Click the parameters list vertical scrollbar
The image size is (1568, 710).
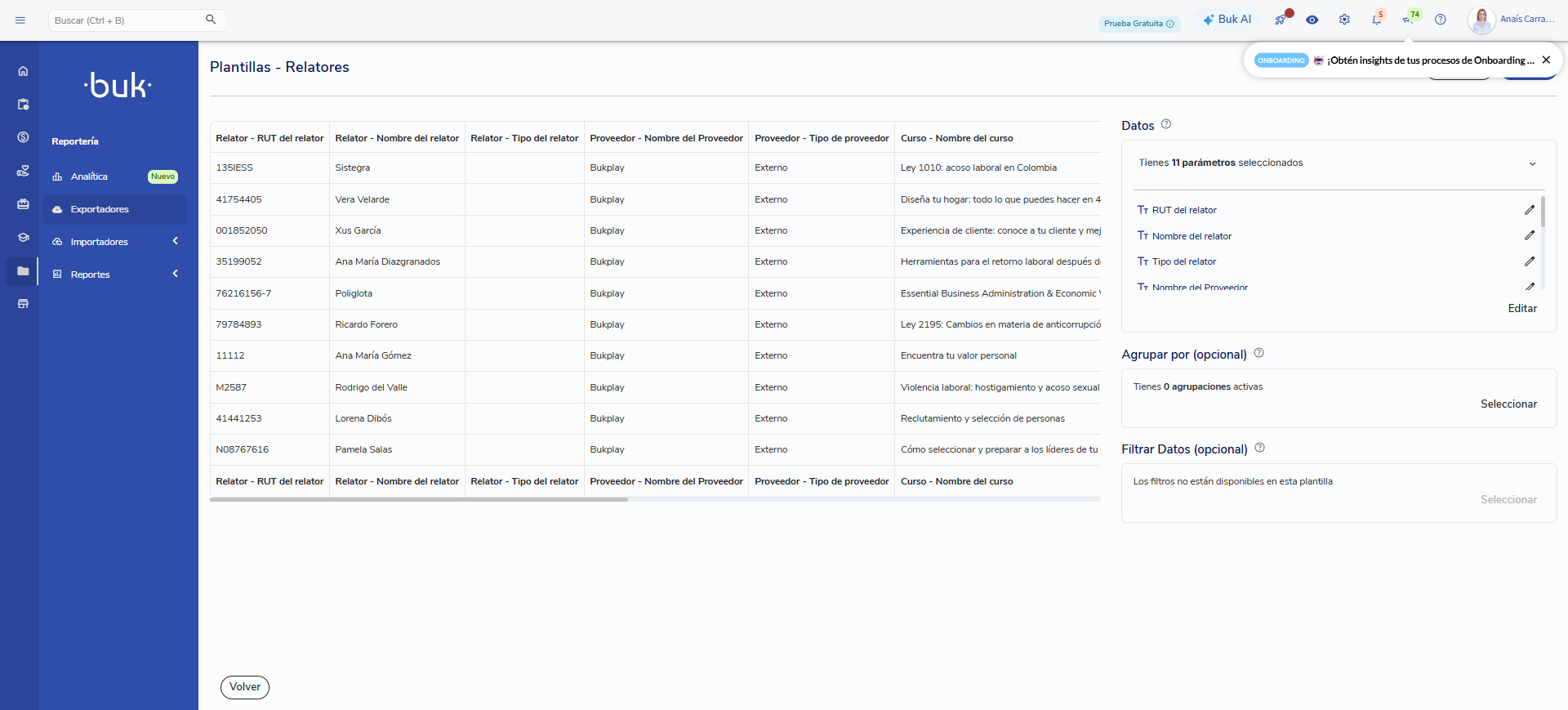(1543, 212)
